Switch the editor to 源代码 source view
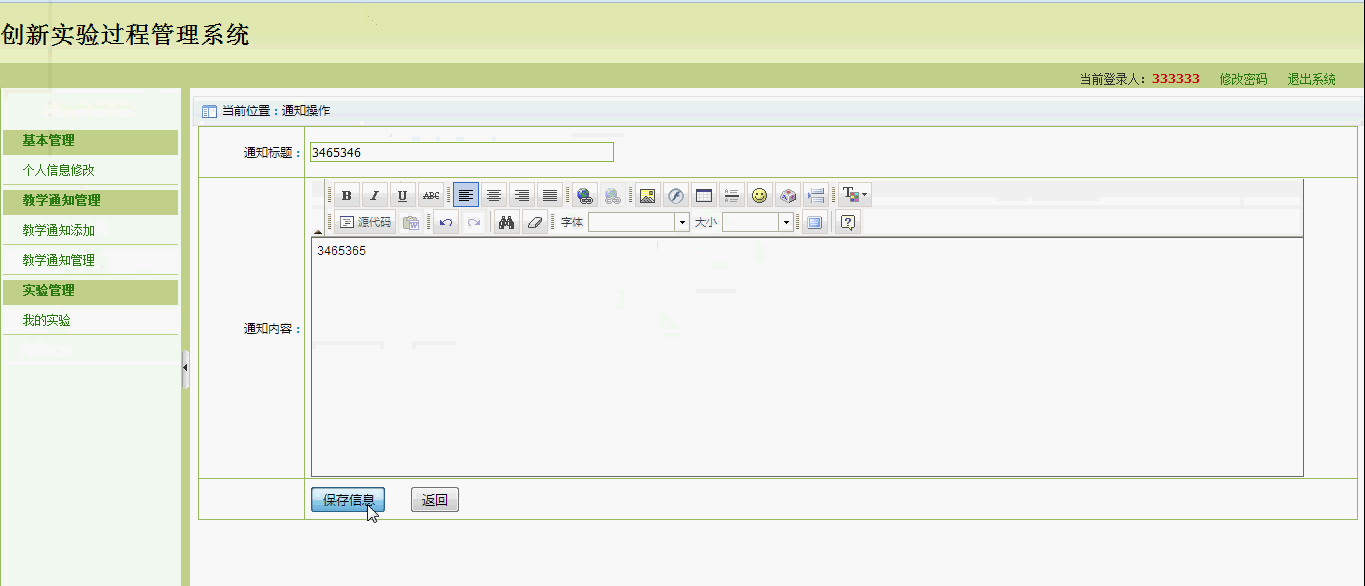The height and width of the screenshot is (586, 1365). (365, 222)
